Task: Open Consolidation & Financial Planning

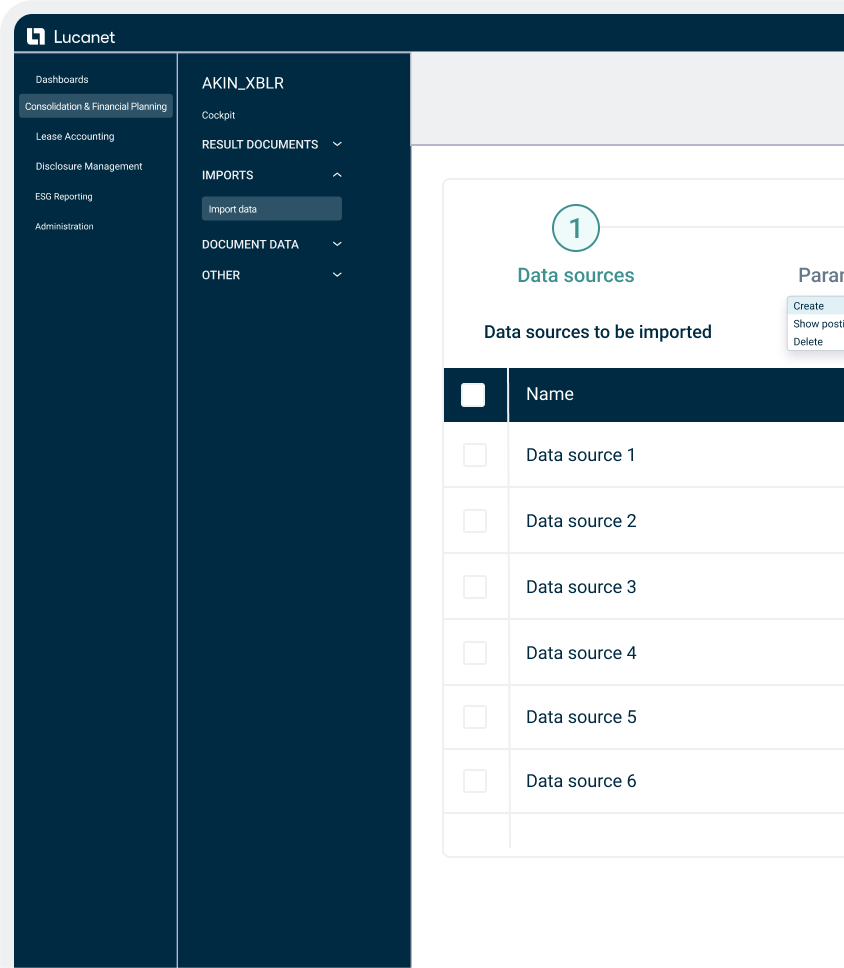Action: (x=96, y=106)
